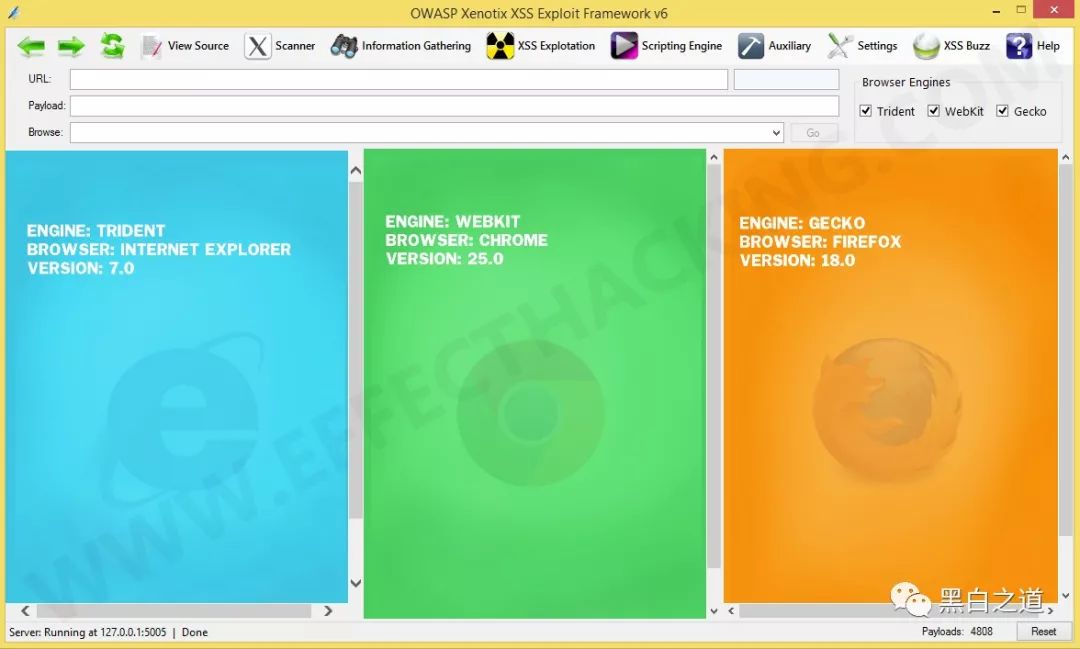The width and height of the screenshot is (1080, 649).
Task: Click Trident pane scroll down arrow
Action: [x=355, y=583]
